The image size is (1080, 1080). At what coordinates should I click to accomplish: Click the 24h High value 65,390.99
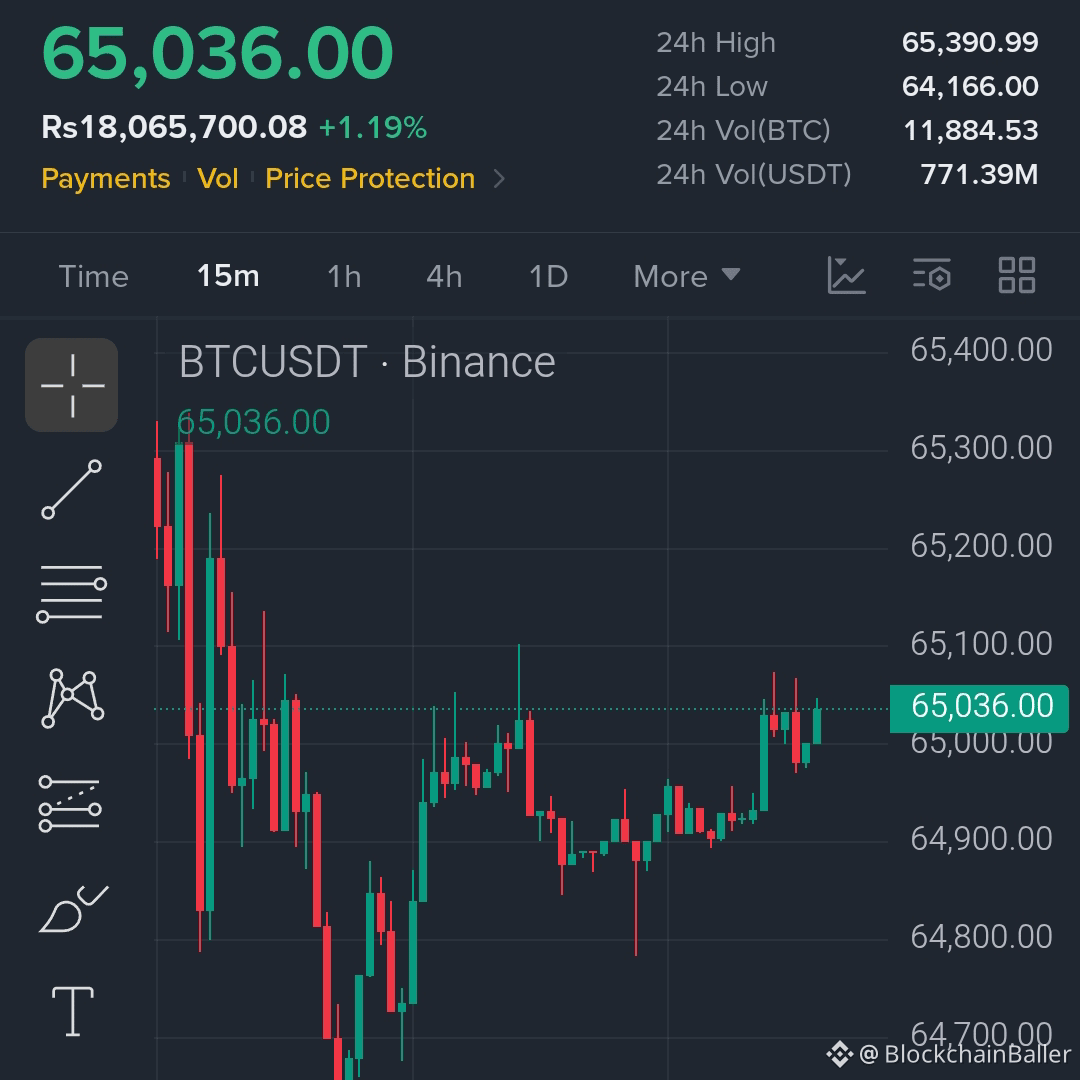[x=970, y=43]
